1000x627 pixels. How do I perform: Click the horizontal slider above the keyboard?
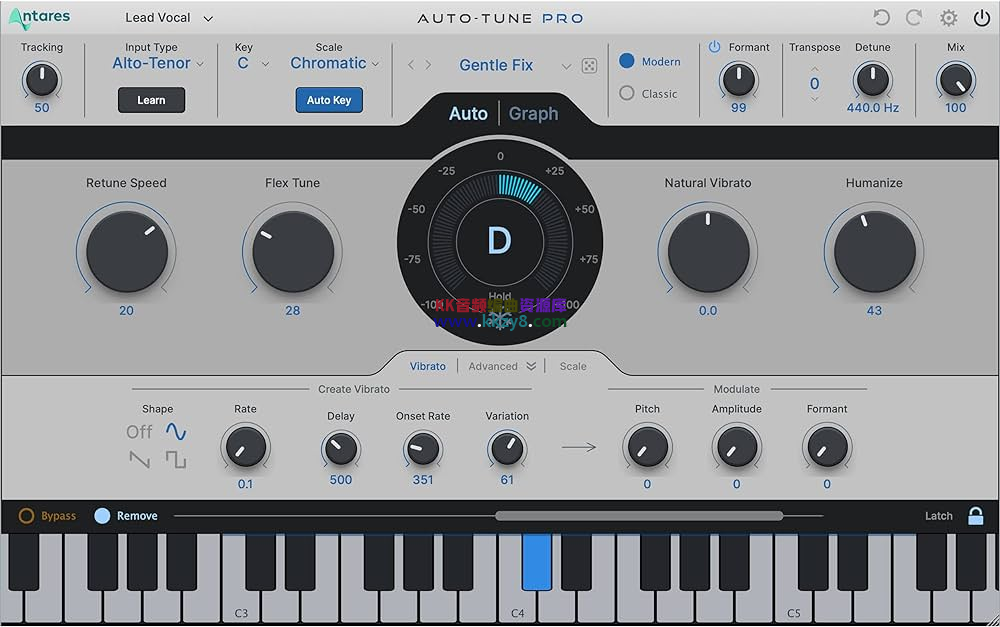click(640, 515)
